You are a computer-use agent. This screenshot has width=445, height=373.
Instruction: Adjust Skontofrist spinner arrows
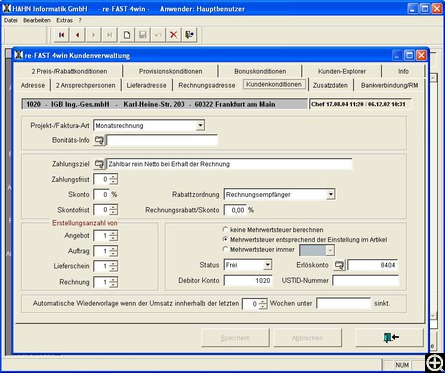pos(114,210)
